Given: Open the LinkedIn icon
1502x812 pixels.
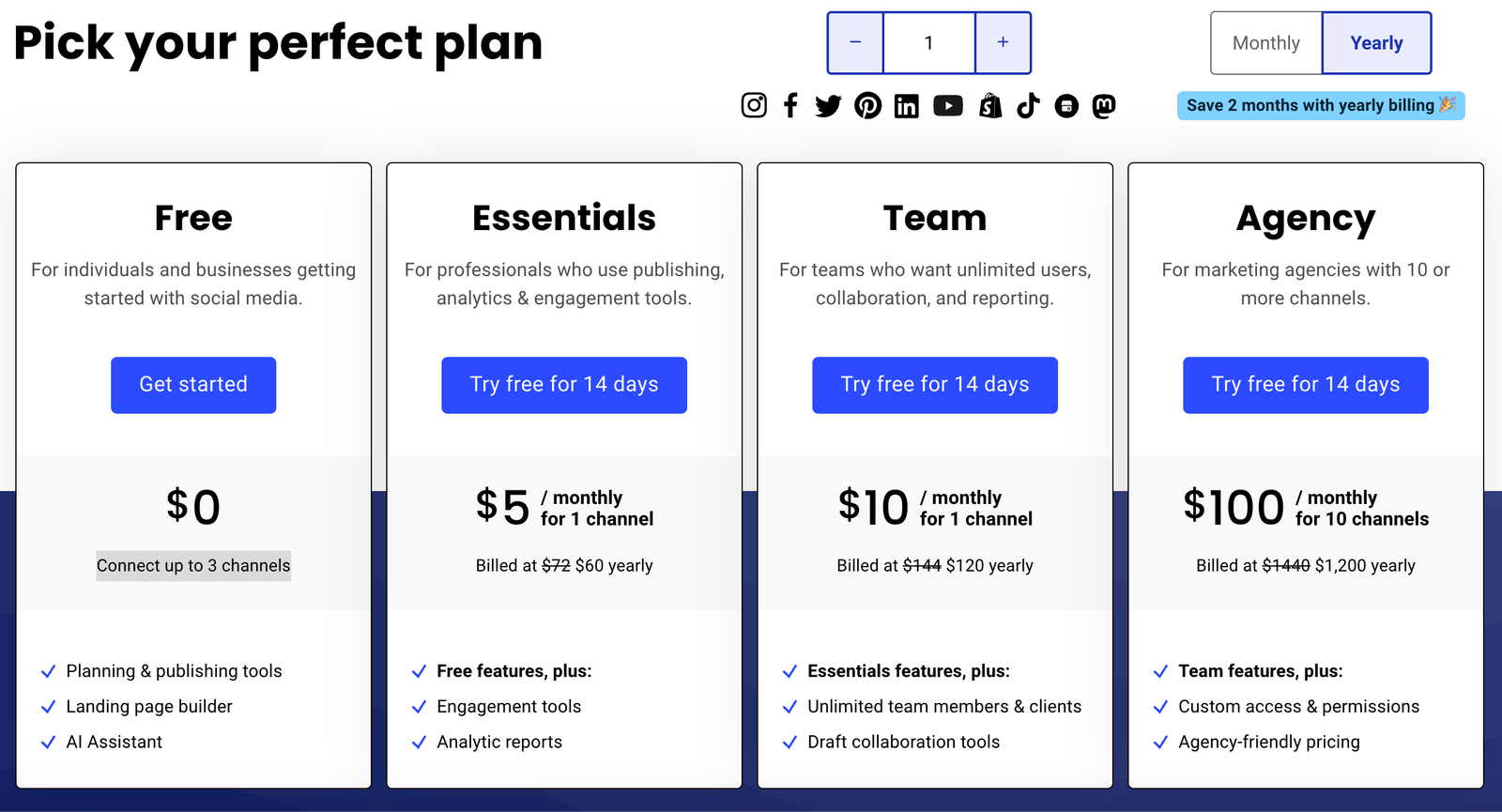Looking at the screenshot, I should (x=907, y=106).
